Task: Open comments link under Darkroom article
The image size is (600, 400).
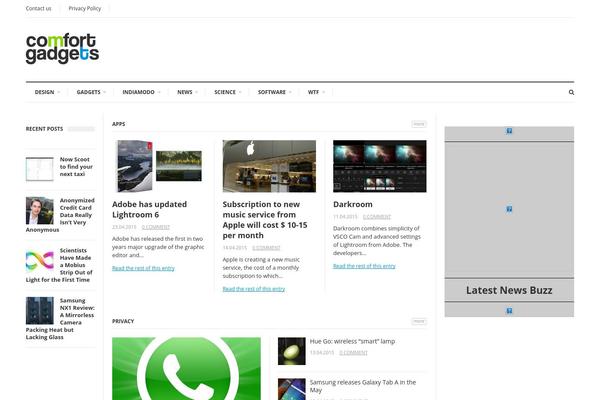Action: tap(377, 217)
